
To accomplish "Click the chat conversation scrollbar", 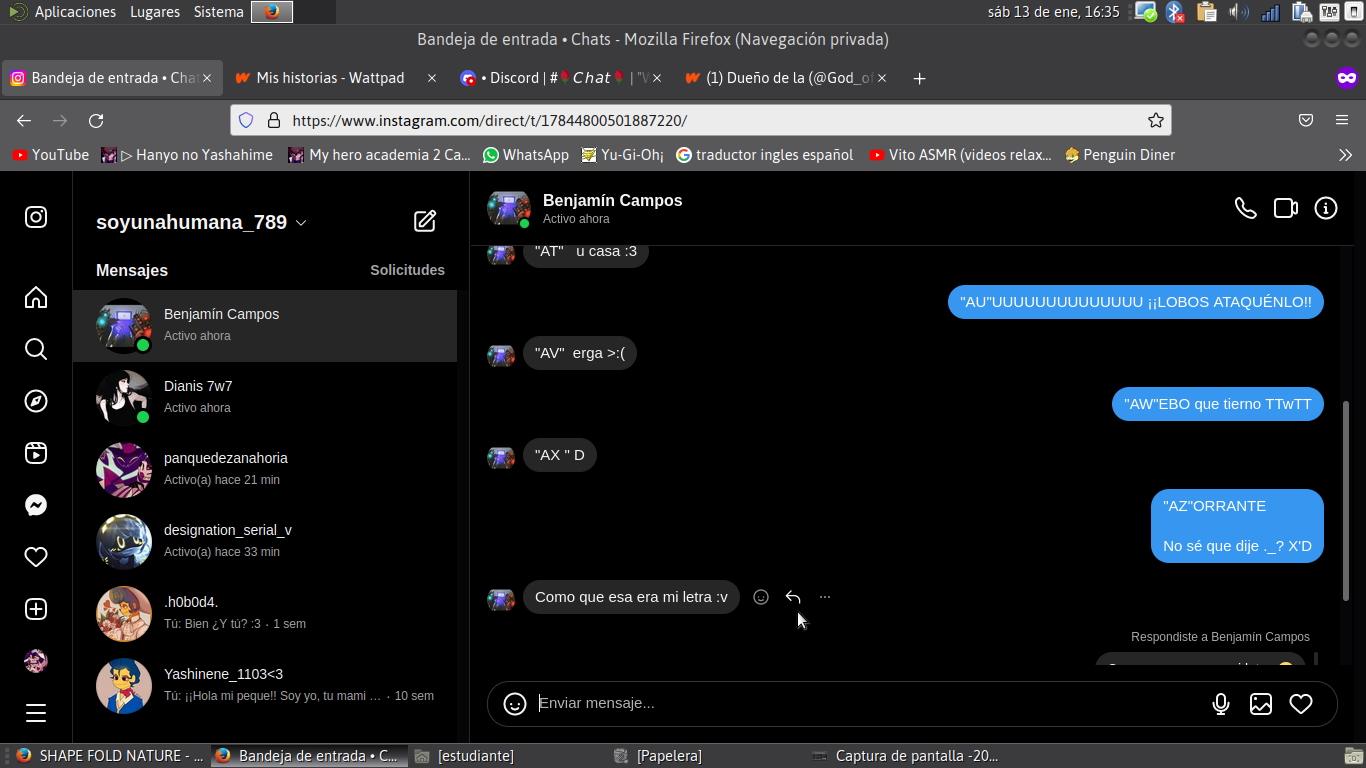I will point(1347,500).
